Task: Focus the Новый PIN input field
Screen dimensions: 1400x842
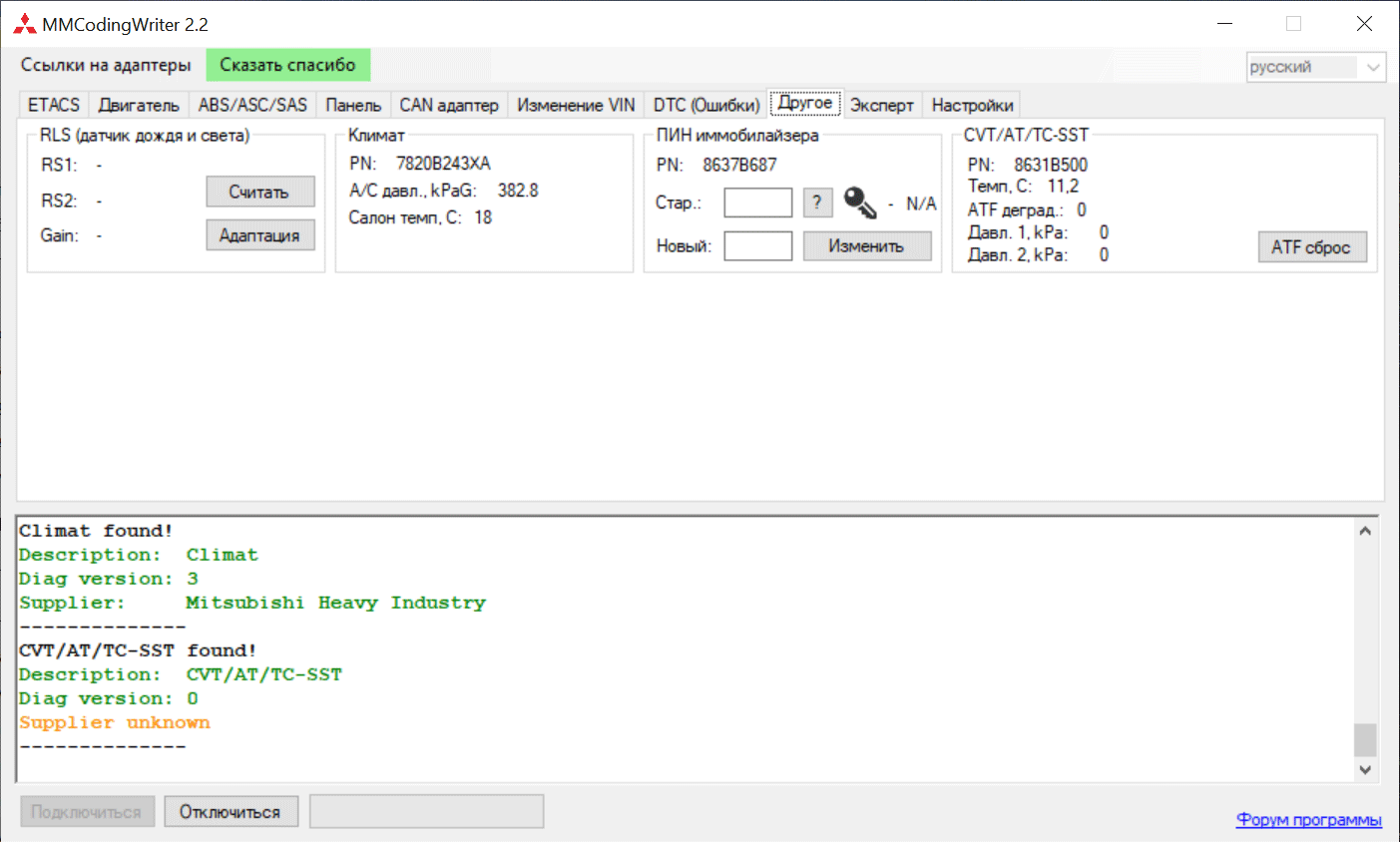Action: click(x=758, y=246)
